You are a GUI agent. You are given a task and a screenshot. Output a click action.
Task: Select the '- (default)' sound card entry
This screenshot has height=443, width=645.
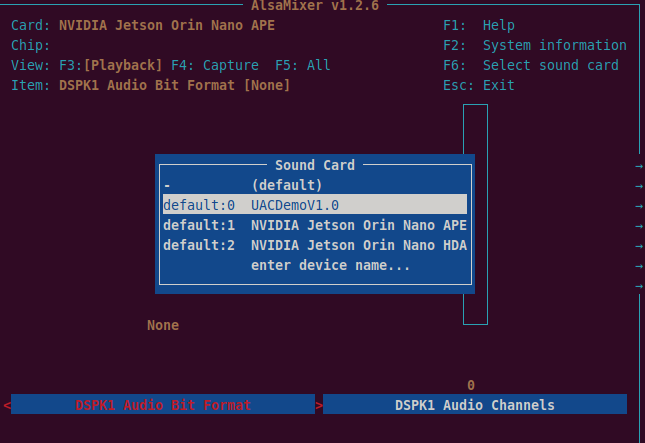click(x=315, y=185)
